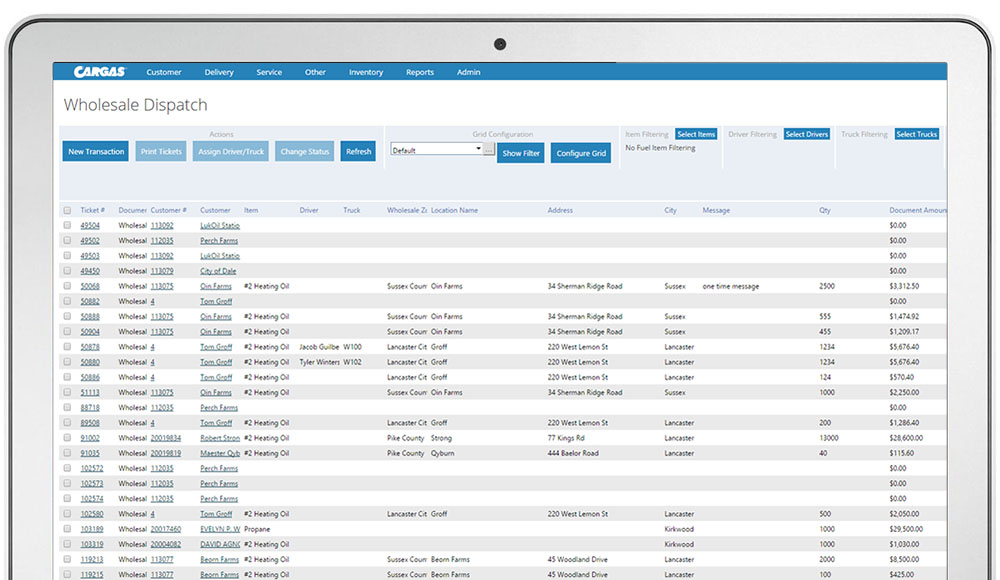The height and width of the screenshot is (580, 1000).
Task: Click Select Trucks for truck filtering
Action: click(x=916, y=134)
